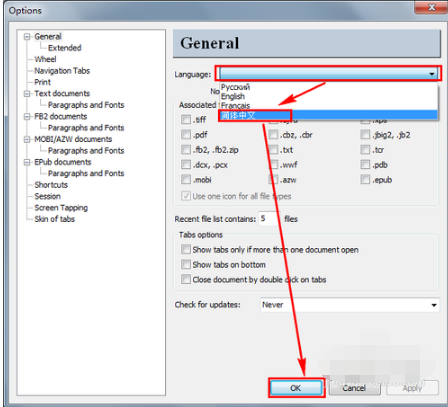448x407 pixels.
Task: Toggle Show tabs on bottom
Action: [186, 265]
